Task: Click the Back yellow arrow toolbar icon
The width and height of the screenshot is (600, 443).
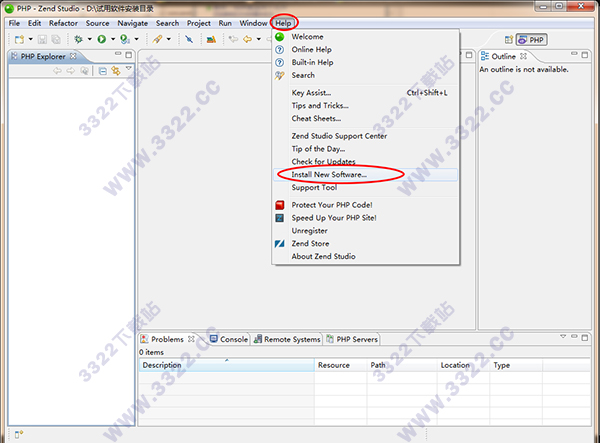Action: pyautogui.click(x=248, y=39)
